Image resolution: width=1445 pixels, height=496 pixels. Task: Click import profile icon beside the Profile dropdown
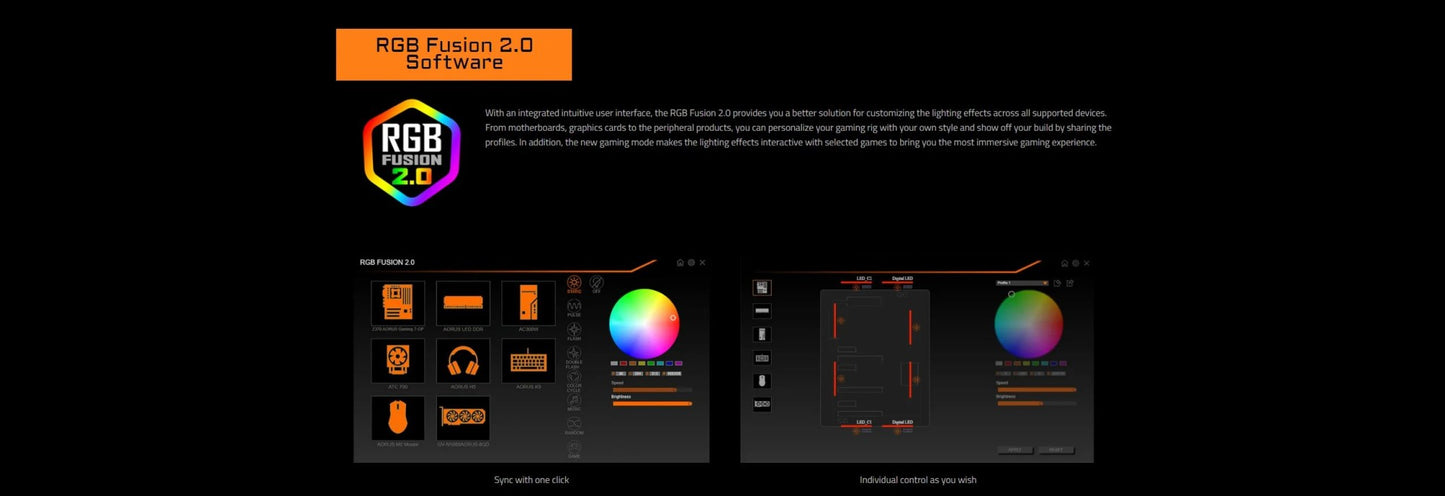tap(1057, 283)
